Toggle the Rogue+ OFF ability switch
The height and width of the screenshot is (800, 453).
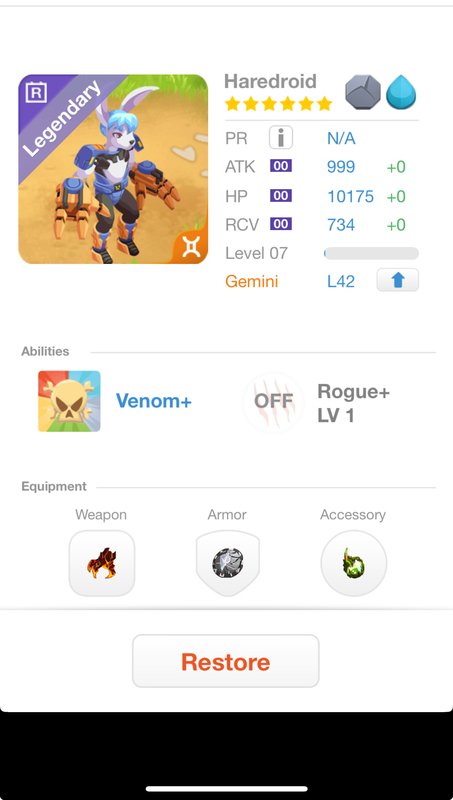(273, 402)
